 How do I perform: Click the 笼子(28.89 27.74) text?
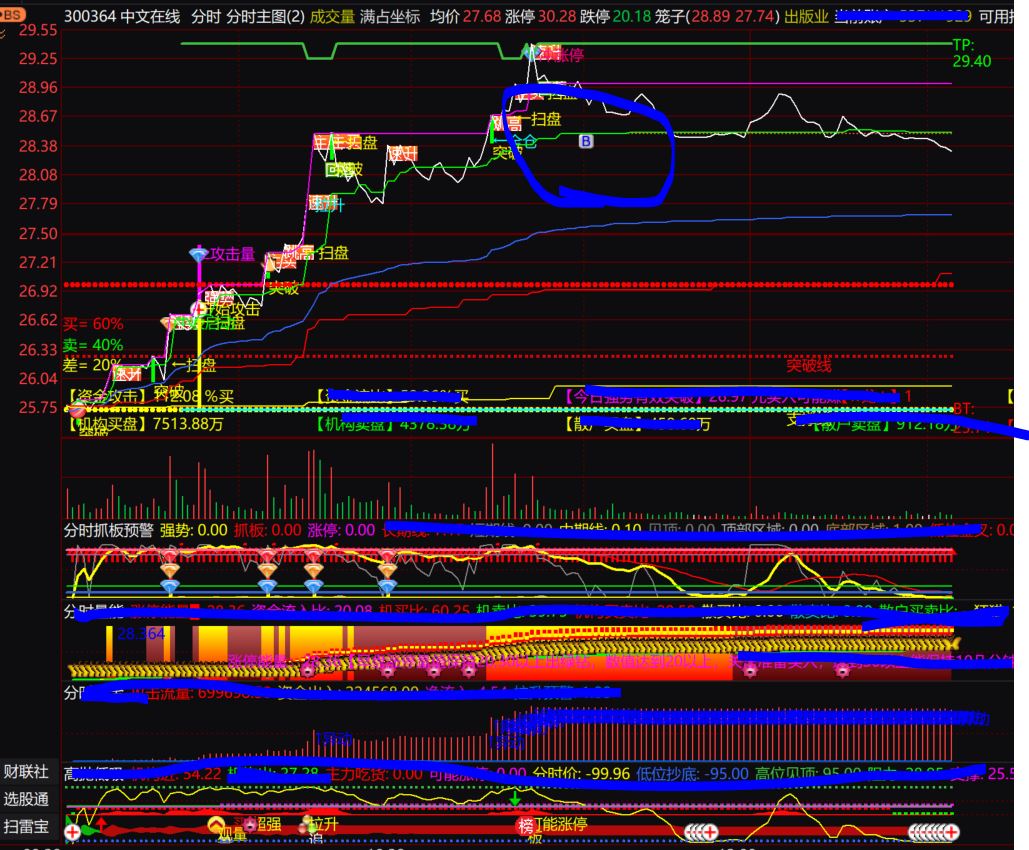point(717,16)
